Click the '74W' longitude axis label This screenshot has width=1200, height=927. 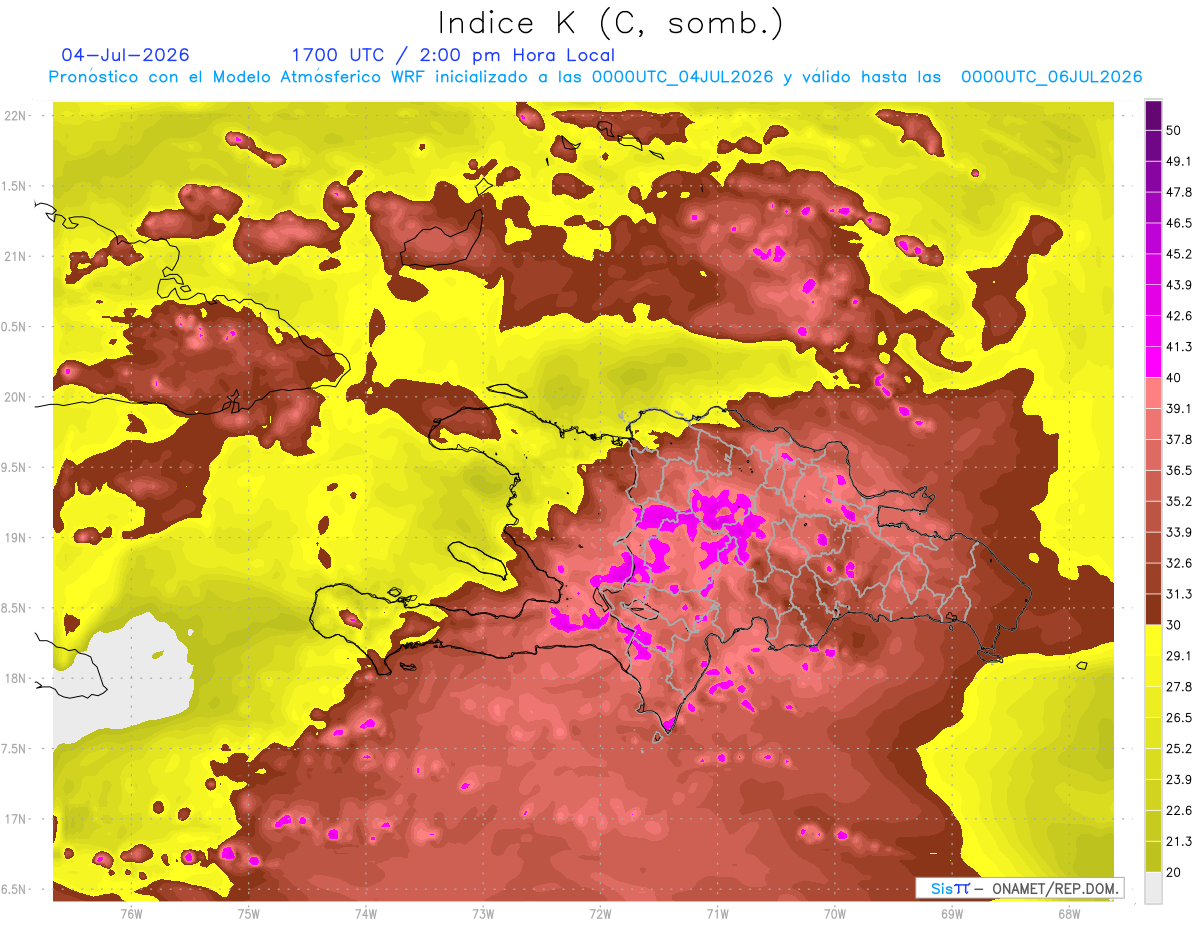(x=366, y=913)
